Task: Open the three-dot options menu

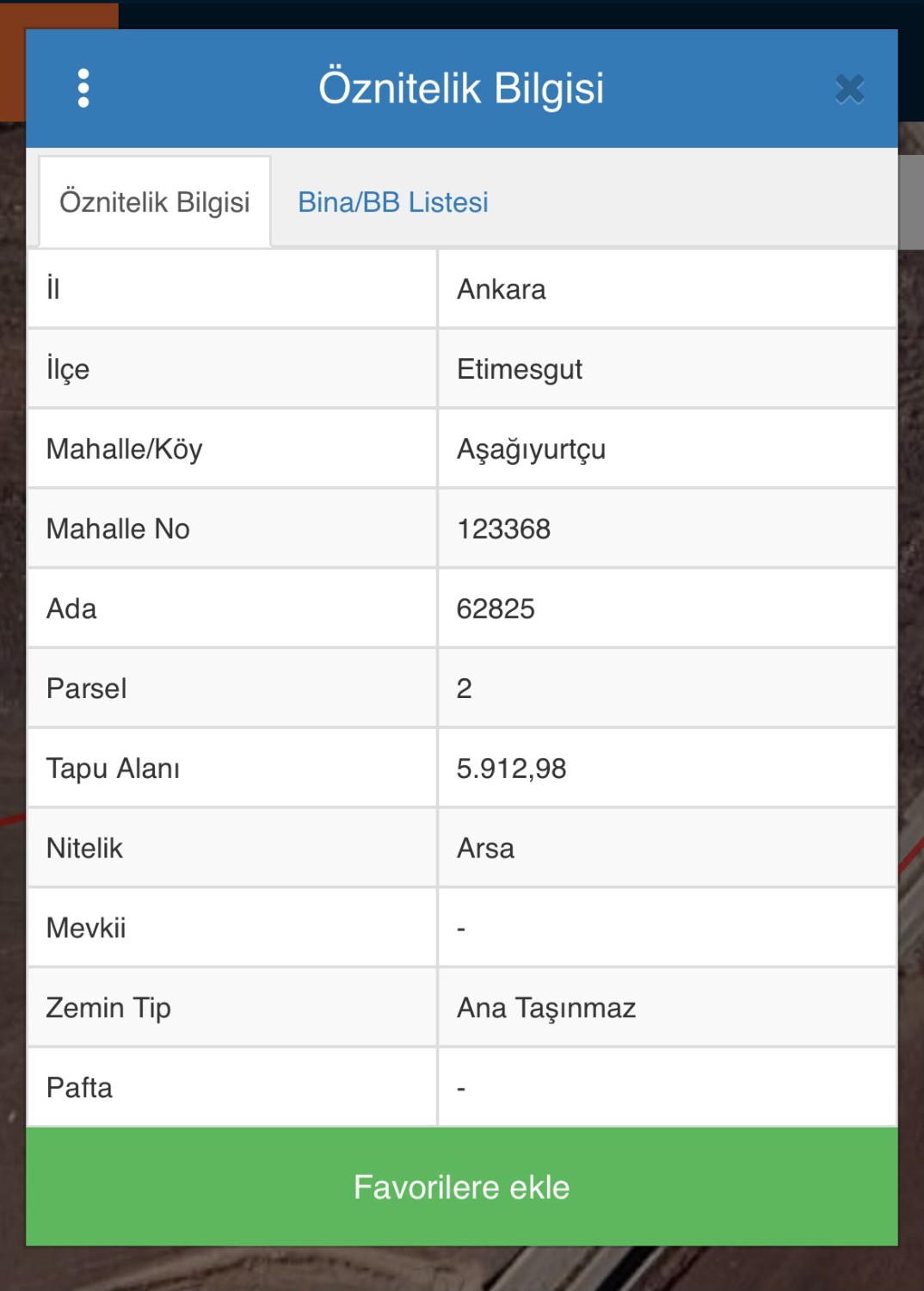Action: click(x=83, y=88)
